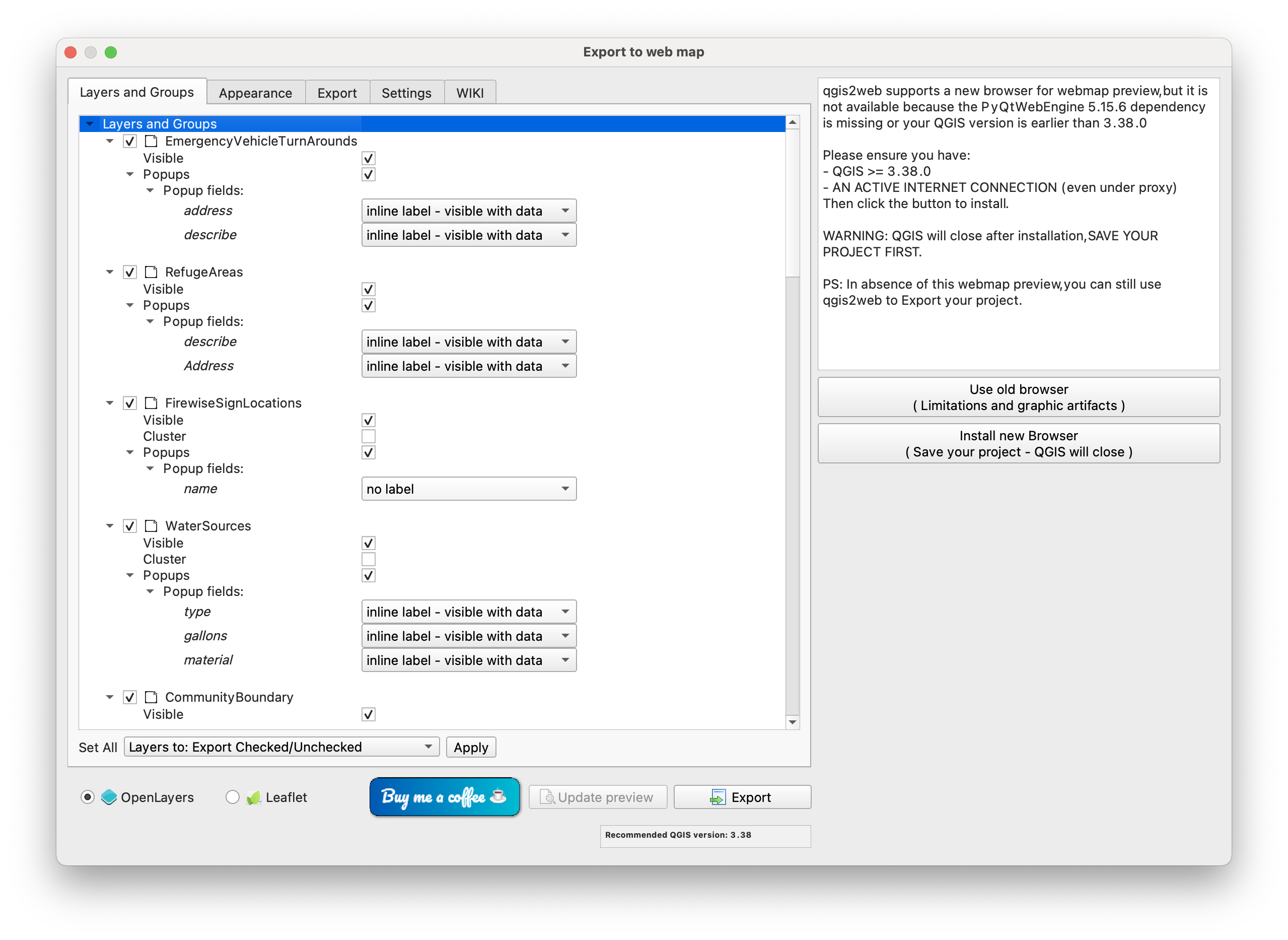Select the Layers and Groups tab

(137, 92)
